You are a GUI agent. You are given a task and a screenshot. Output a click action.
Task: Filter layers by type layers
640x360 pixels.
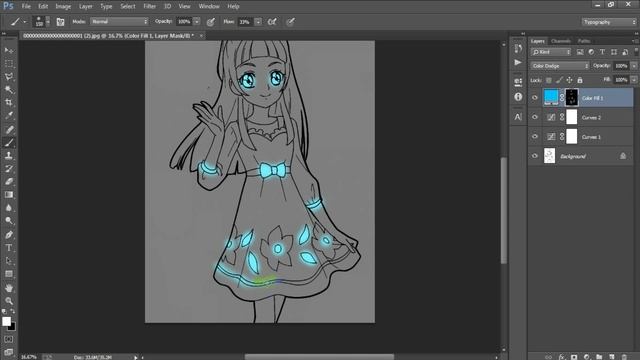tap(602, 52)
